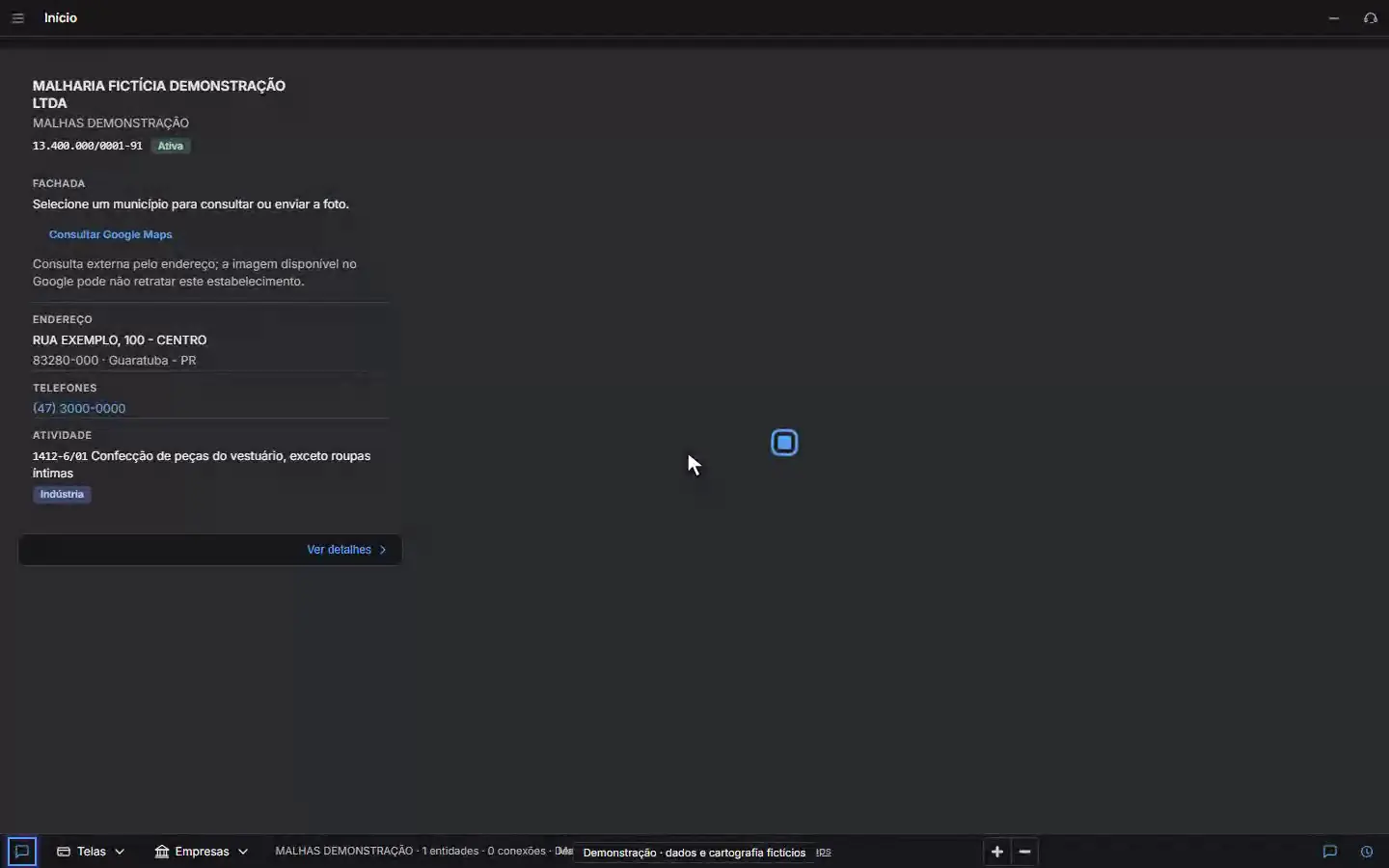Click the zoom out minus button
Viewport: 1389px width, 868px height.
[x=1024, y=852]
